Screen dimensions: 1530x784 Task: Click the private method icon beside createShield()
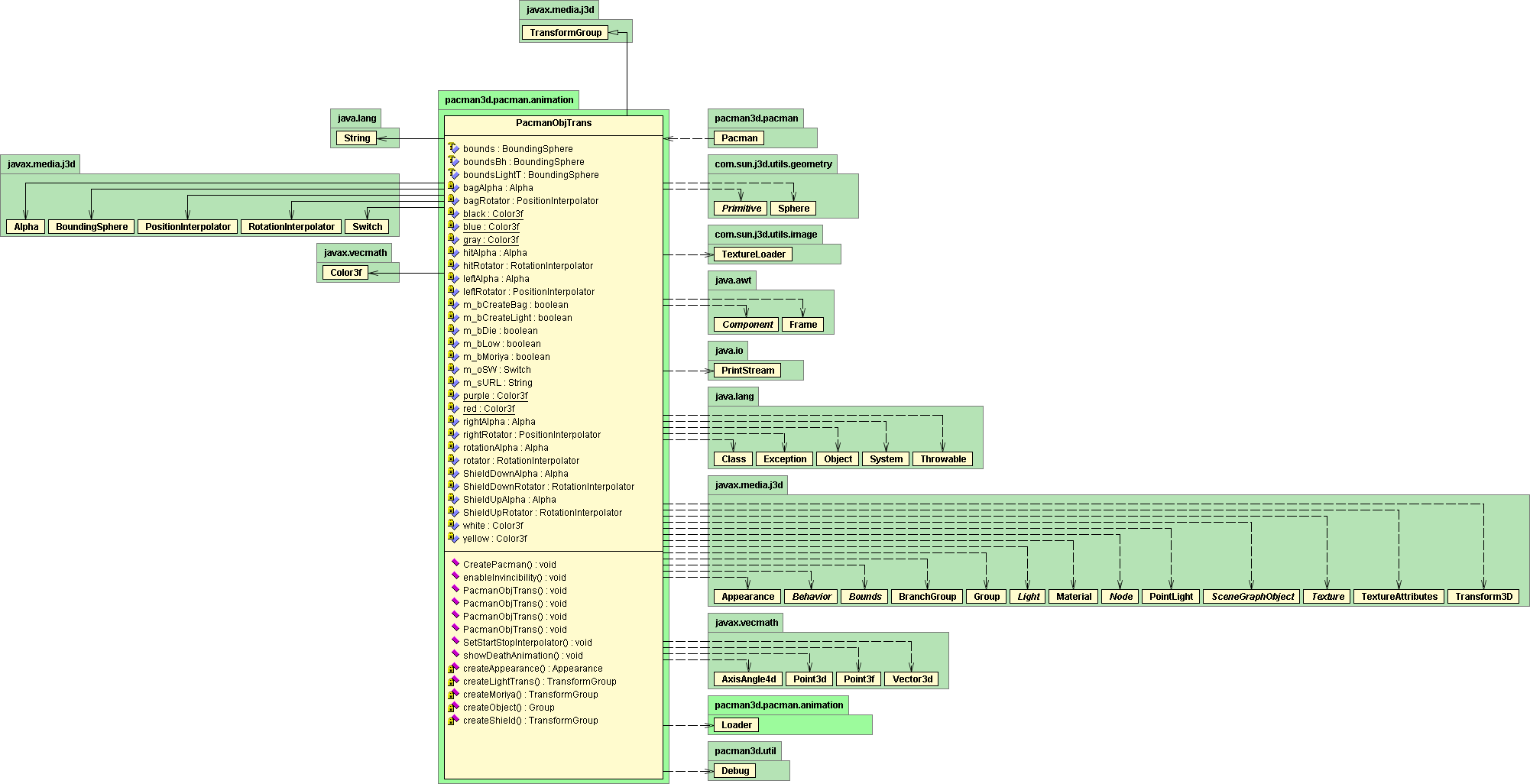[453, 720]
